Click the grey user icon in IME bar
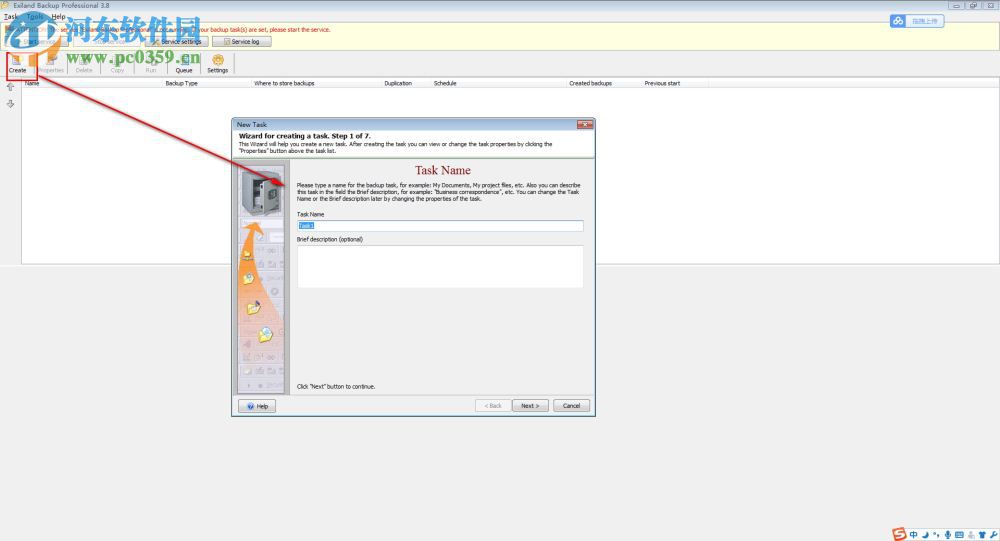 pyautogui.click(x=971, y=535)
